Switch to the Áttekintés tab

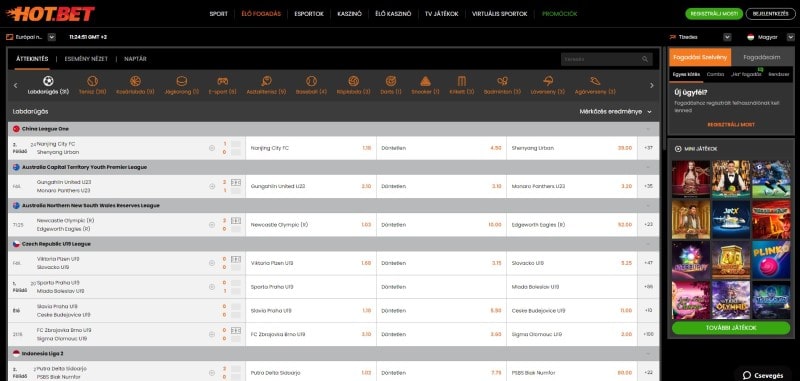32,59
